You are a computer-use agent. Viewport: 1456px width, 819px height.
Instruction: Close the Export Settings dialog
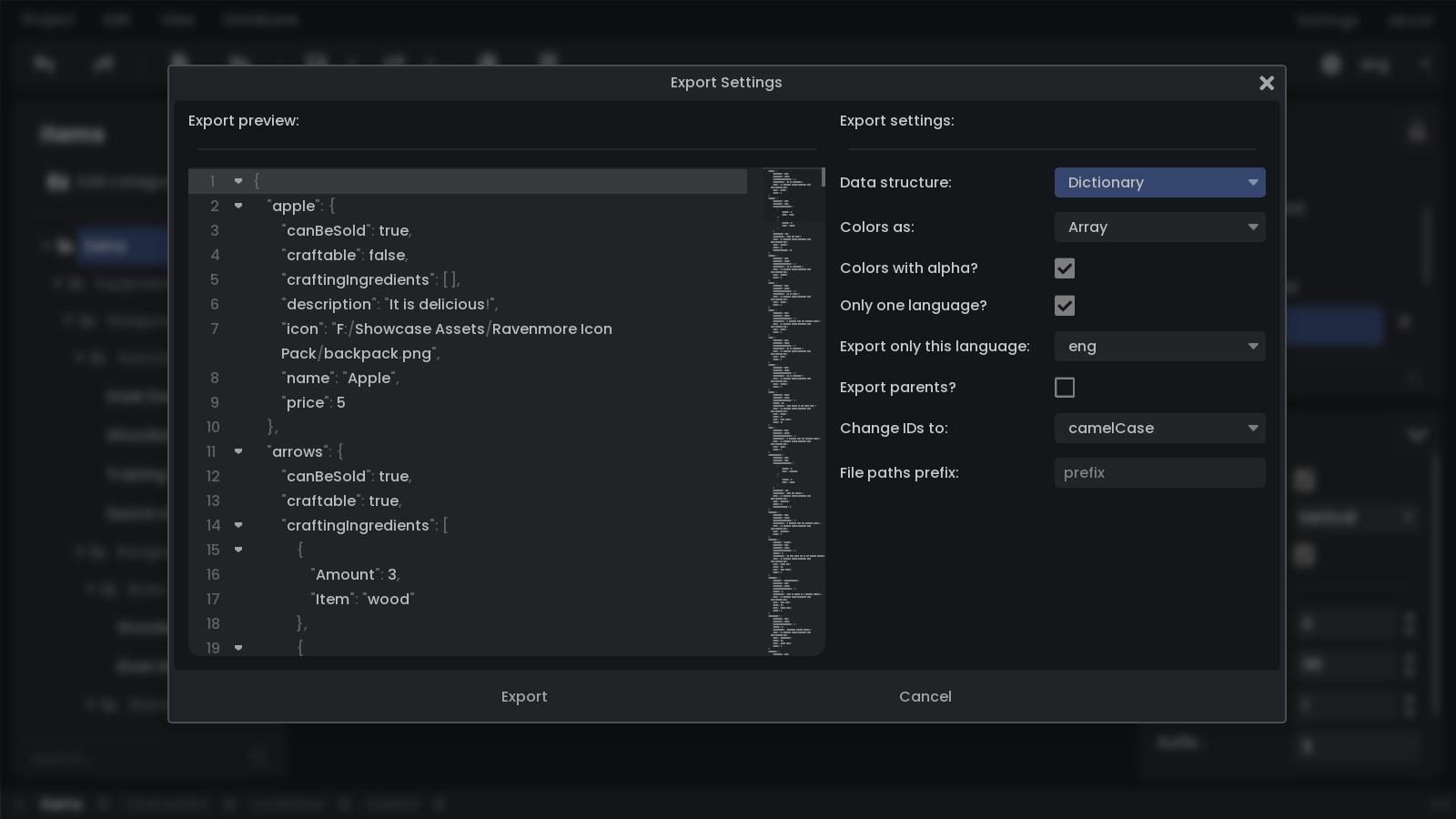1267,83
